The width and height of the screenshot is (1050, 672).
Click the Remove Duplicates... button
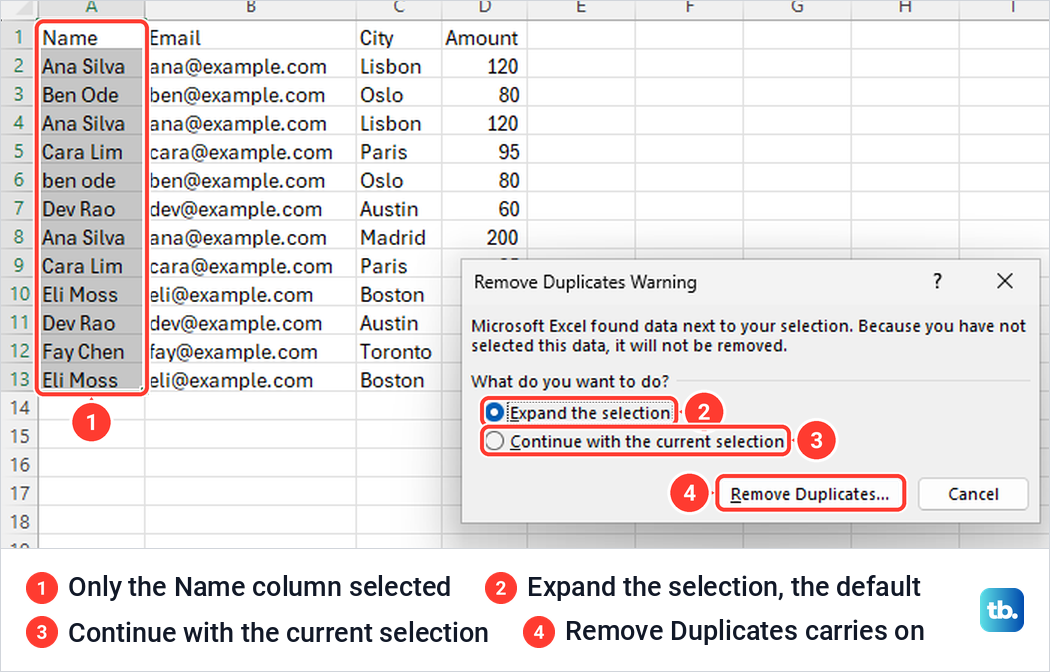[810, 494]
